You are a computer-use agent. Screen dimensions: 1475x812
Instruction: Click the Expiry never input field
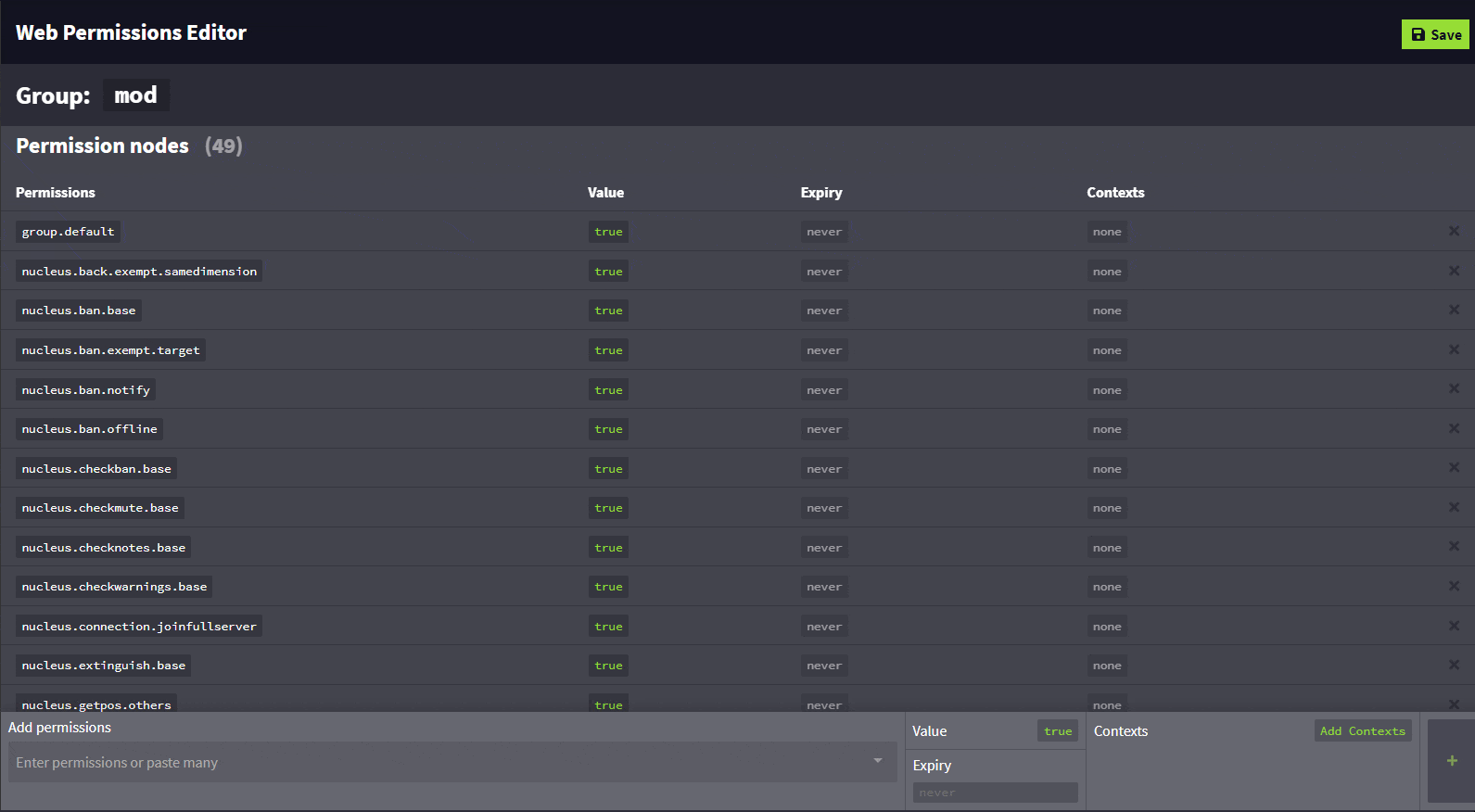coord(995,793)
